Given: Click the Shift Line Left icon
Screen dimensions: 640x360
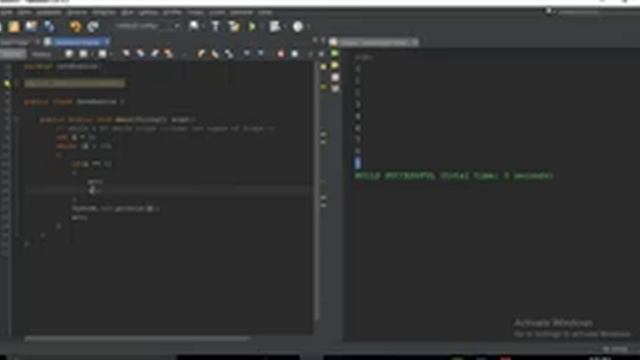Looking at the screenshot, I should click(247, 54).
